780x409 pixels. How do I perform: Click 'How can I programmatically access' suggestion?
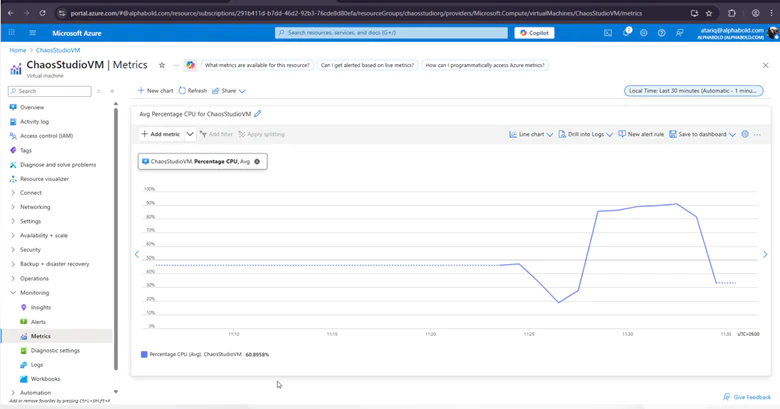coord(485,65)
